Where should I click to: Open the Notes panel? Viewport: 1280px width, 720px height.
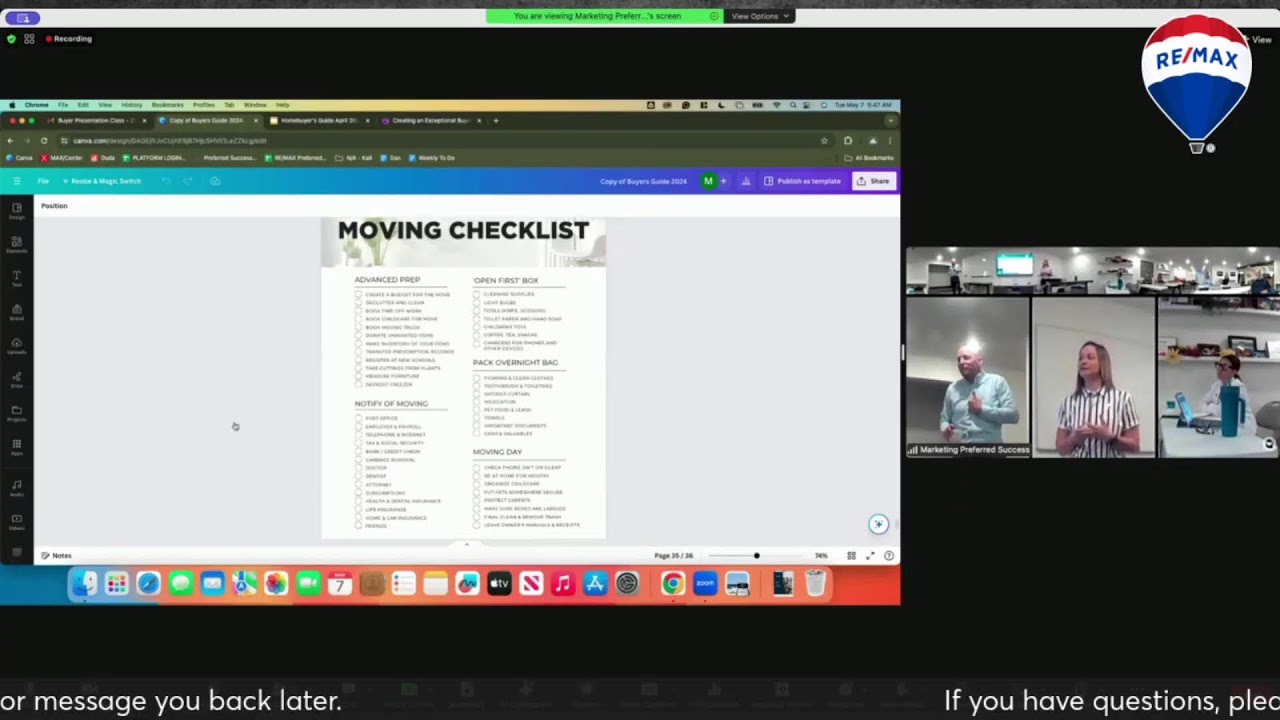[56, 555]
